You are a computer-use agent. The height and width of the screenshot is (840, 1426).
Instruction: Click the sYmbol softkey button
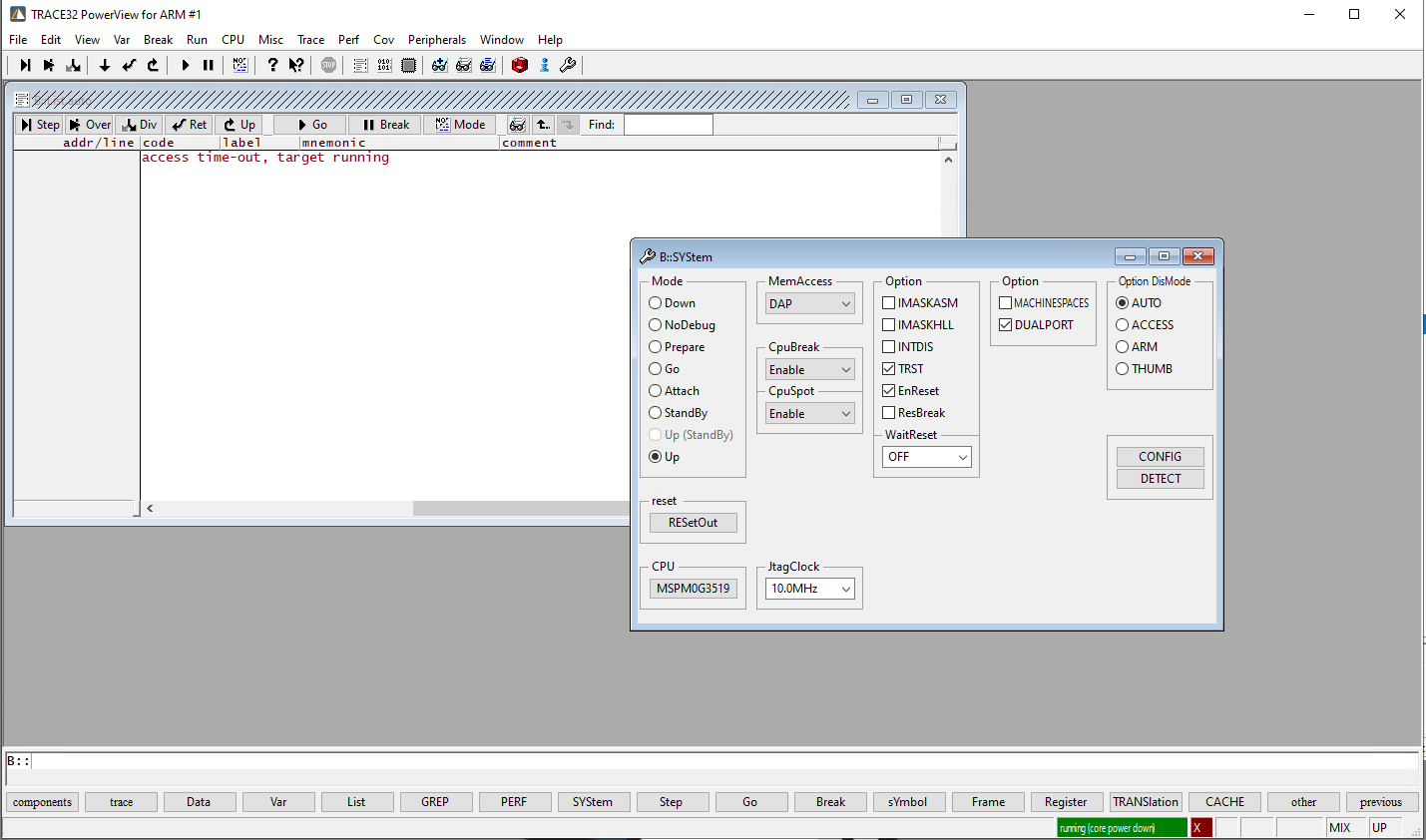907,802
